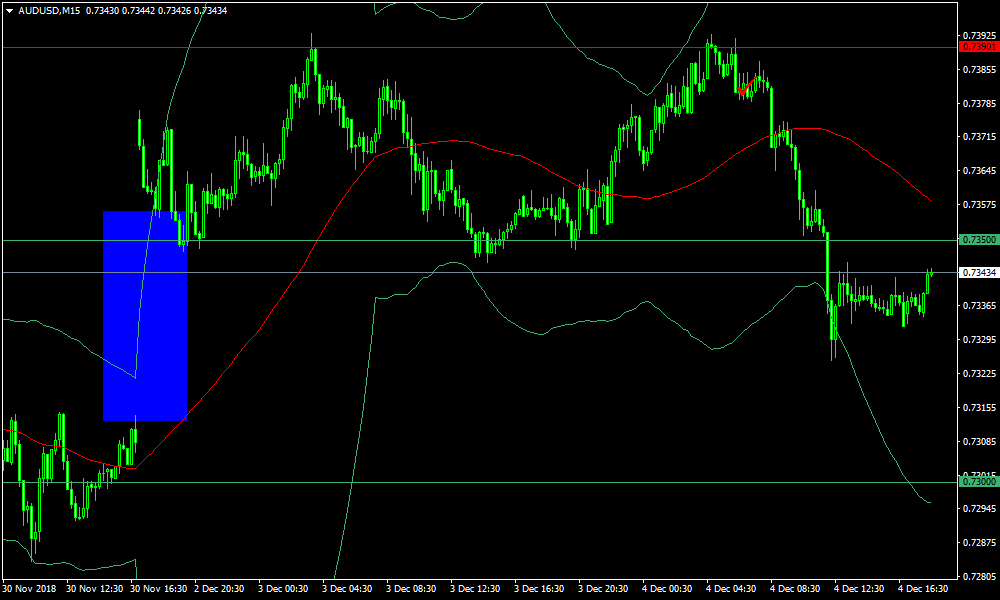Click the 3 Dec 12:30 time label
This screenshot has height=600, width=1000.
point(475,589)
